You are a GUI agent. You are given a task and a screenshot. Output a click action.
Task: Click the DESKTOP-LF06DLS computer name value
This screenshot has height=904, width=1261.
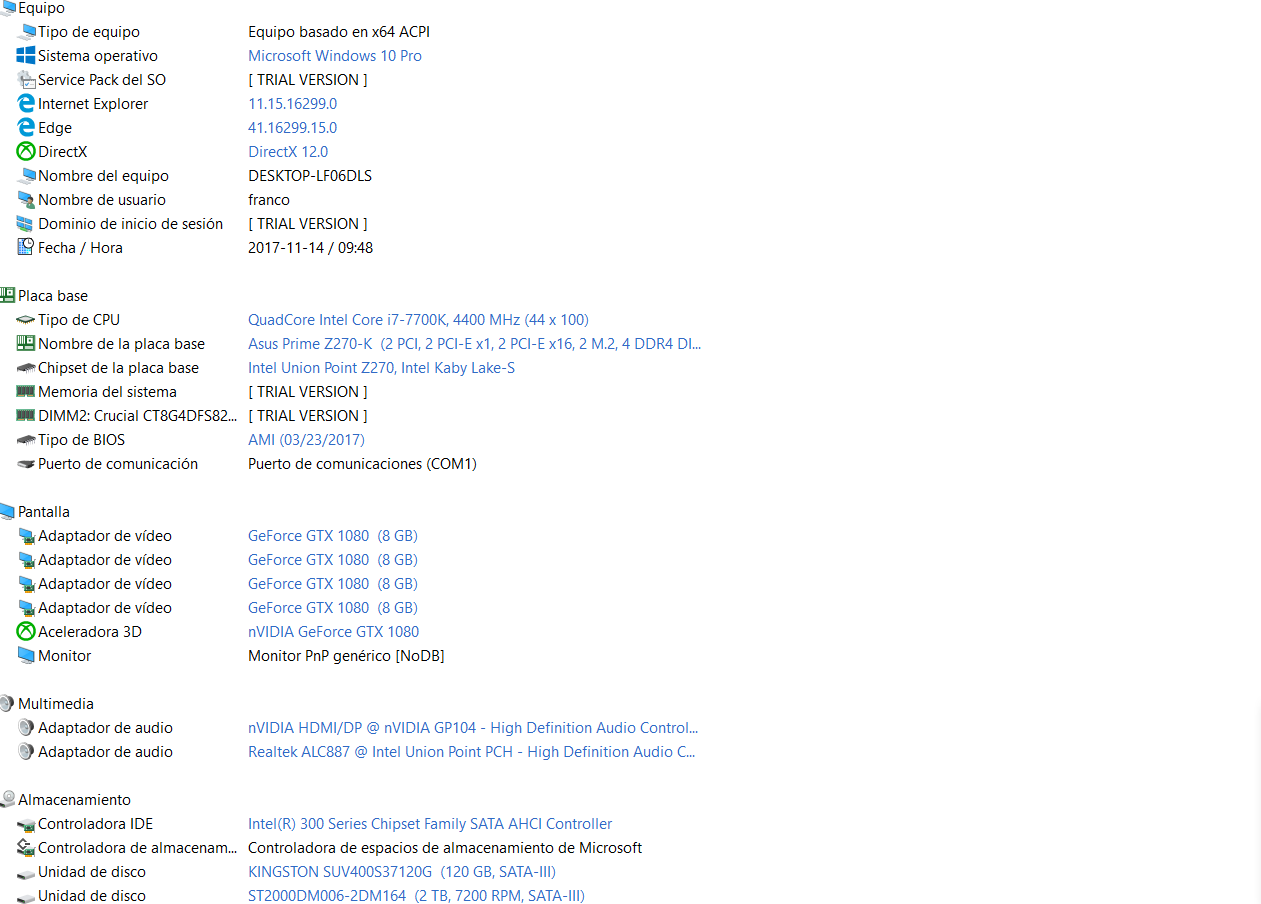[310, 176]
